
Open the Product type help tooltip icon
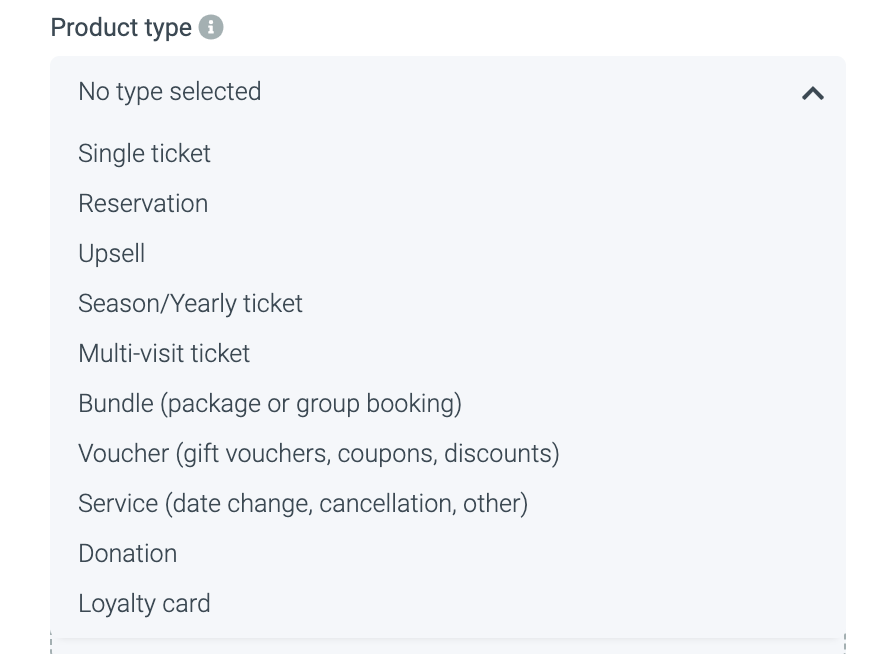(x=211, y=28)
